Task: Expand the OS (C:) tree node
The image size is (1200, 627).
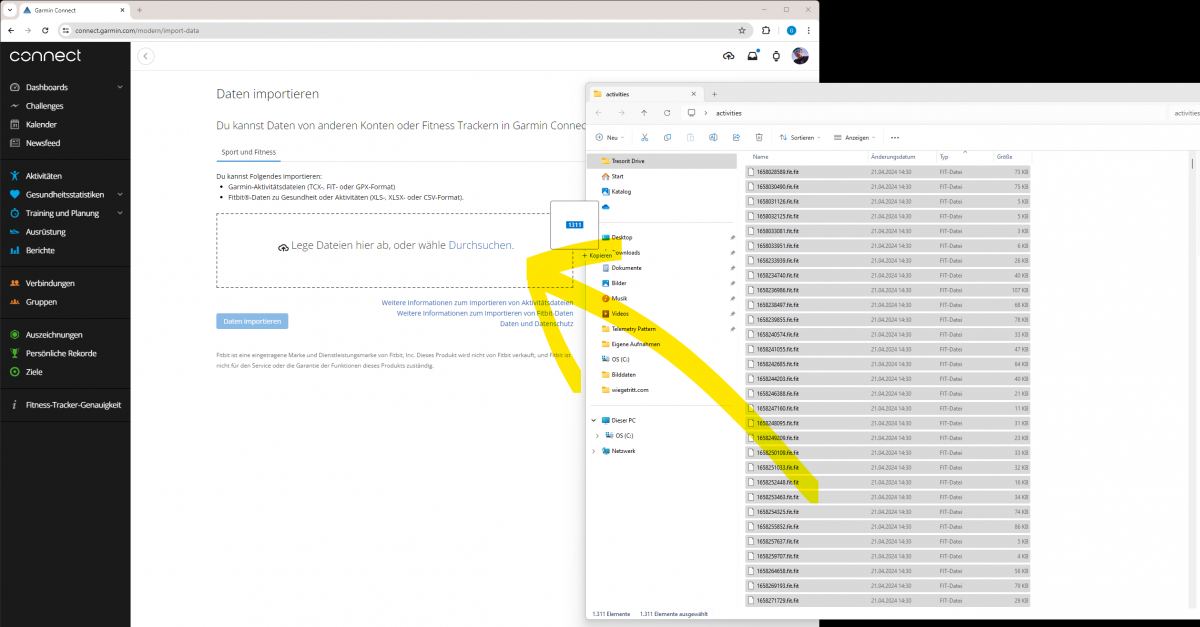Action: 598,436
